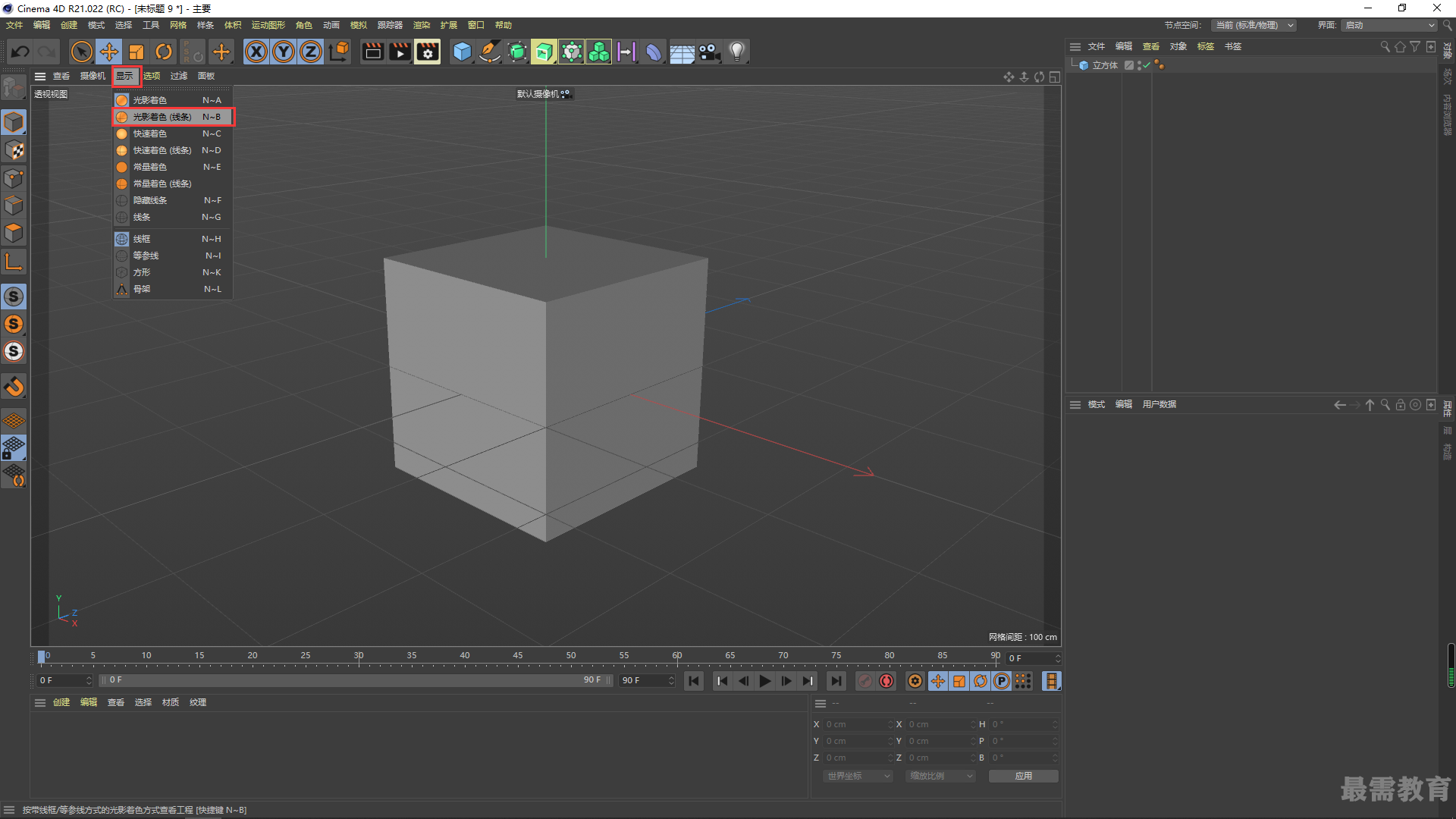The width and height of the screenshot is (1456, 819).
Task: Select the Spline Pen tool icon
Action: tap(490, 52)
